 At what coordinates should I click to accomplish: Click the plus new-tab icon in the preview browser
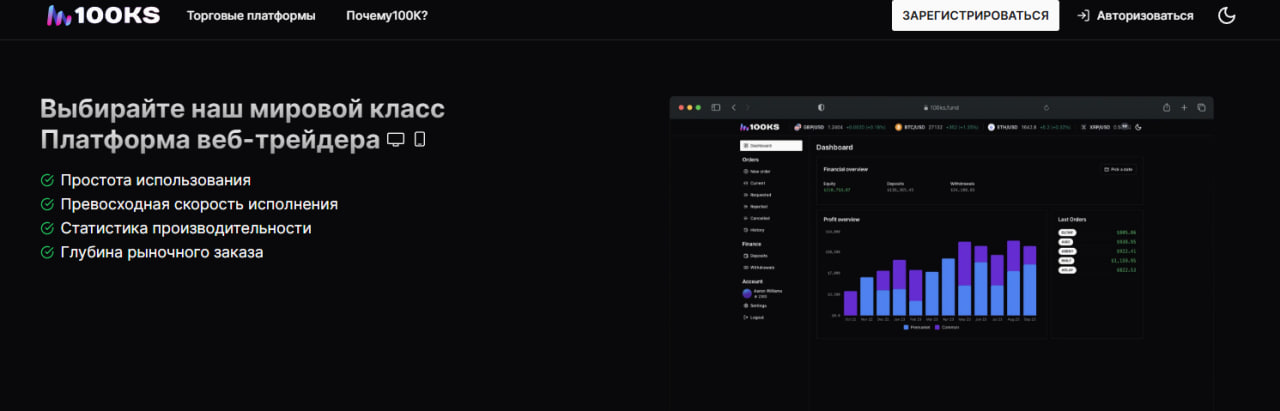pos(1184,107)
